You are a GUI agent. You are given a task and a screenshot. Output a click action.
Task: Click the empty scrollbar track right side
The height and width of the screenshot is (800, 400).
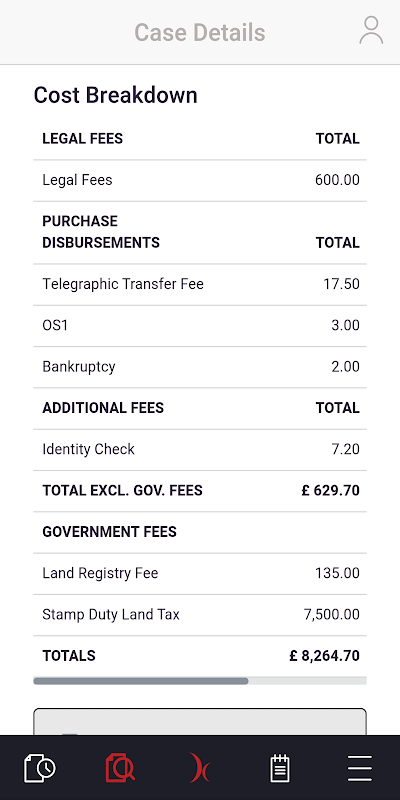tap(307, 681)
